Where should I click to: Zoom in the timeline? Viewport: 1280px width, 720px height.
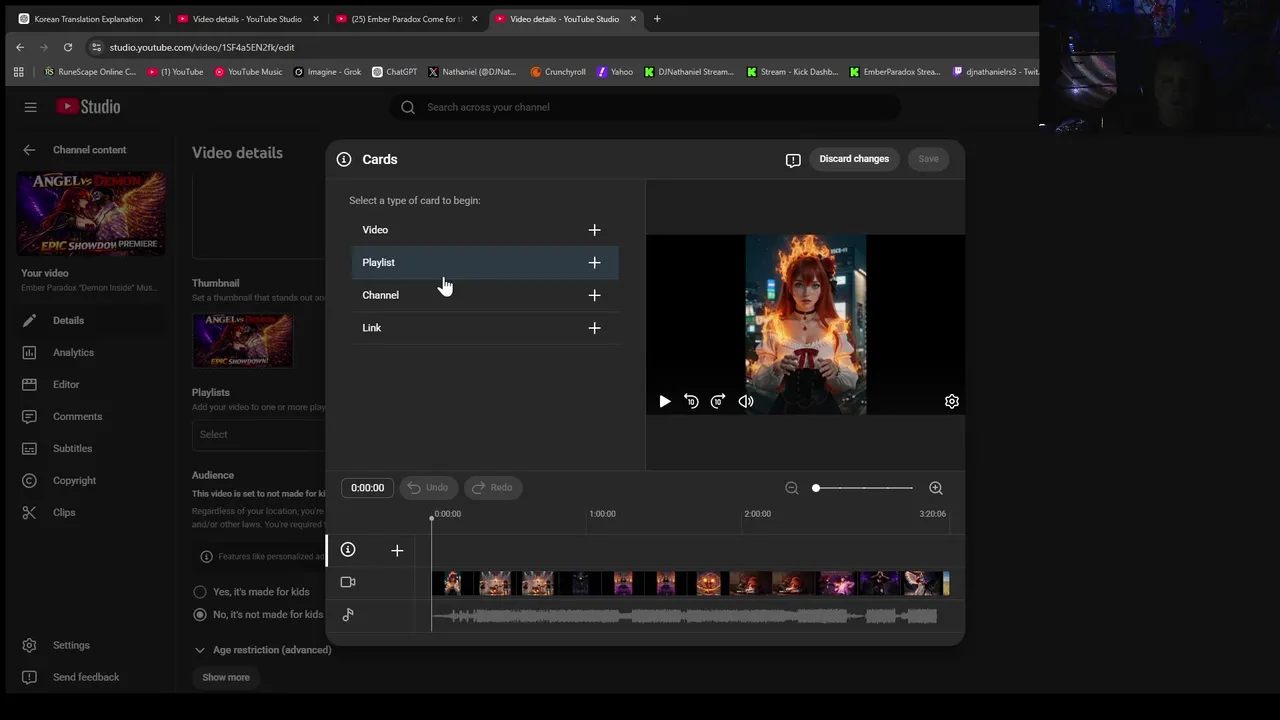(936, 488)
